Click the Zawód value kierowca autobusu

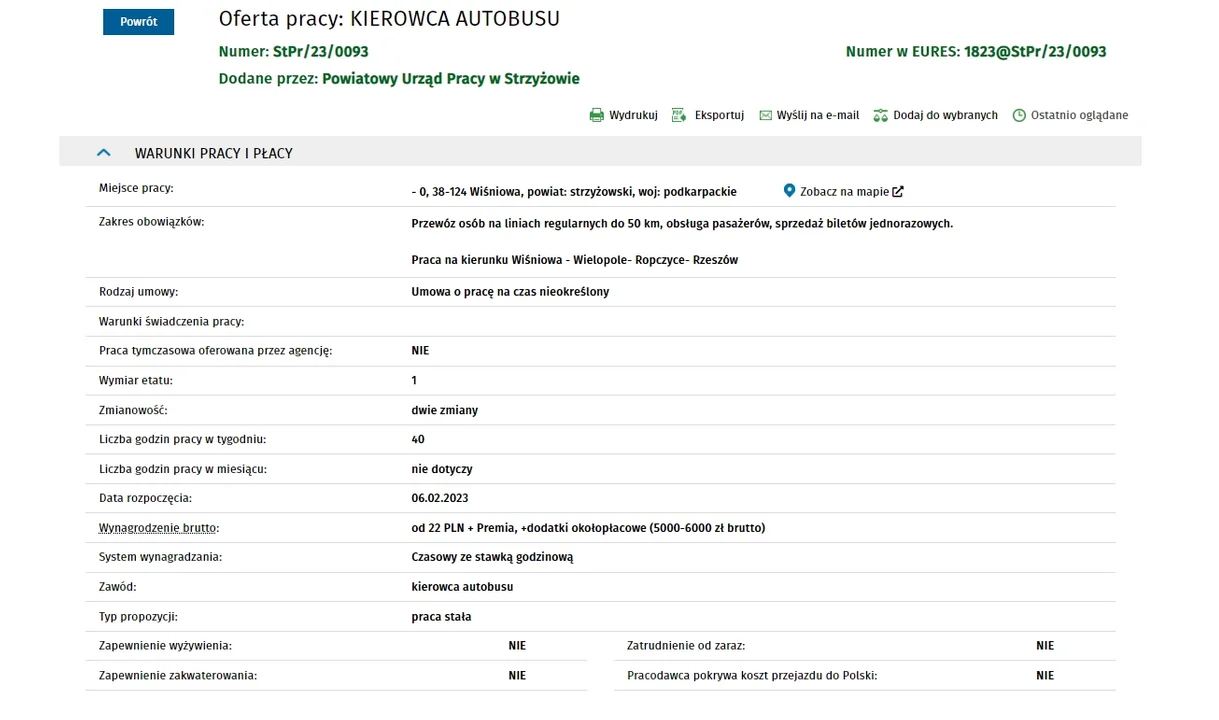tap(462, 587)
